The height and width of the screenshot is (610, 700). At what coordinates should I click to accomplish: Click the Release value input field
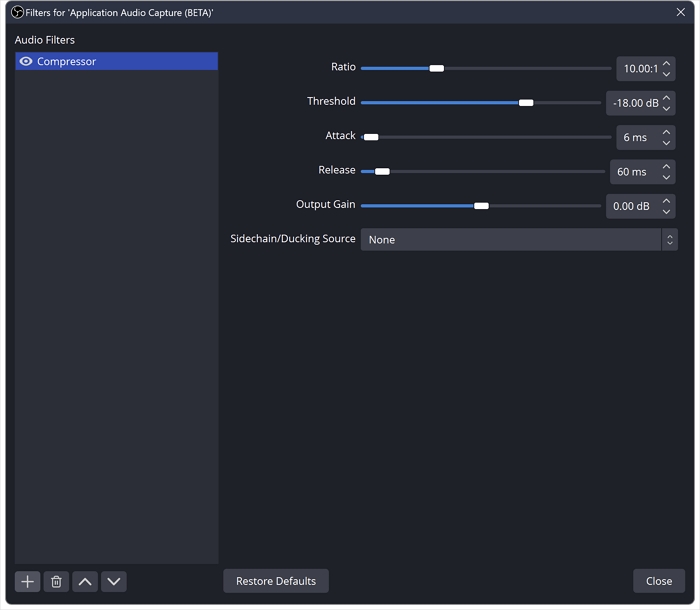pyautogui.click(x=632, y=172)
